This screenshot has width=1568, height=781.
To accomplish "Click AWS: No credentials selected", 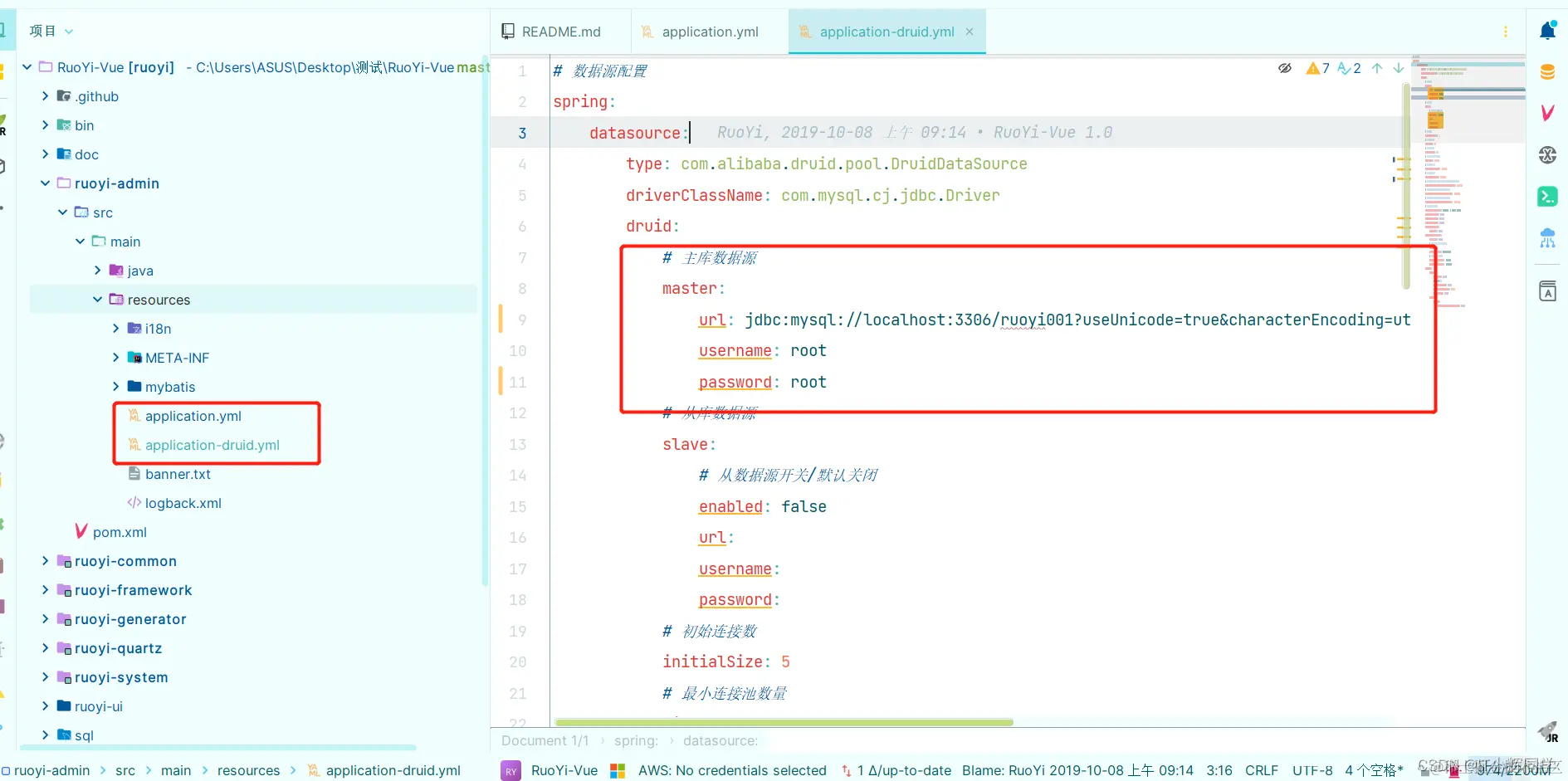I will 732,771.
